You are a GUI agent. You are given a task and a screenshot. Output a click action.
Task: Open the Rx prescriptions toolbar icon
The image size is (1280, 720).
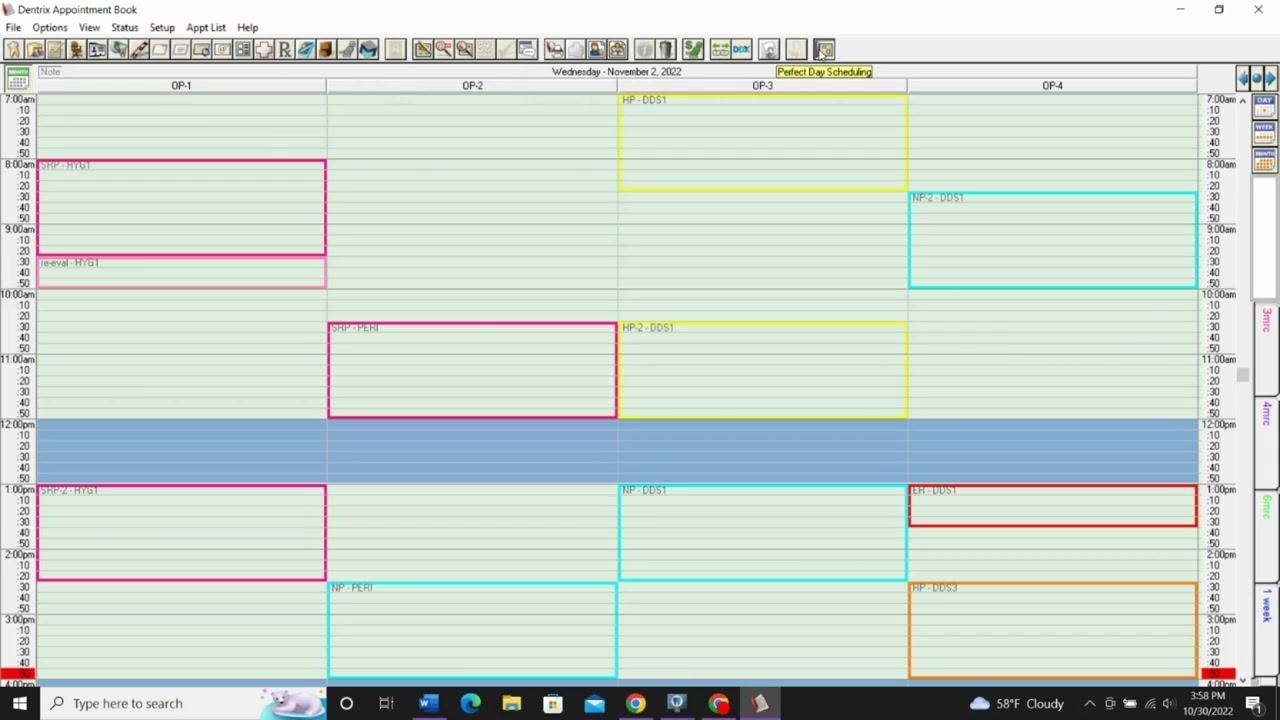click(x=285, y=49)
